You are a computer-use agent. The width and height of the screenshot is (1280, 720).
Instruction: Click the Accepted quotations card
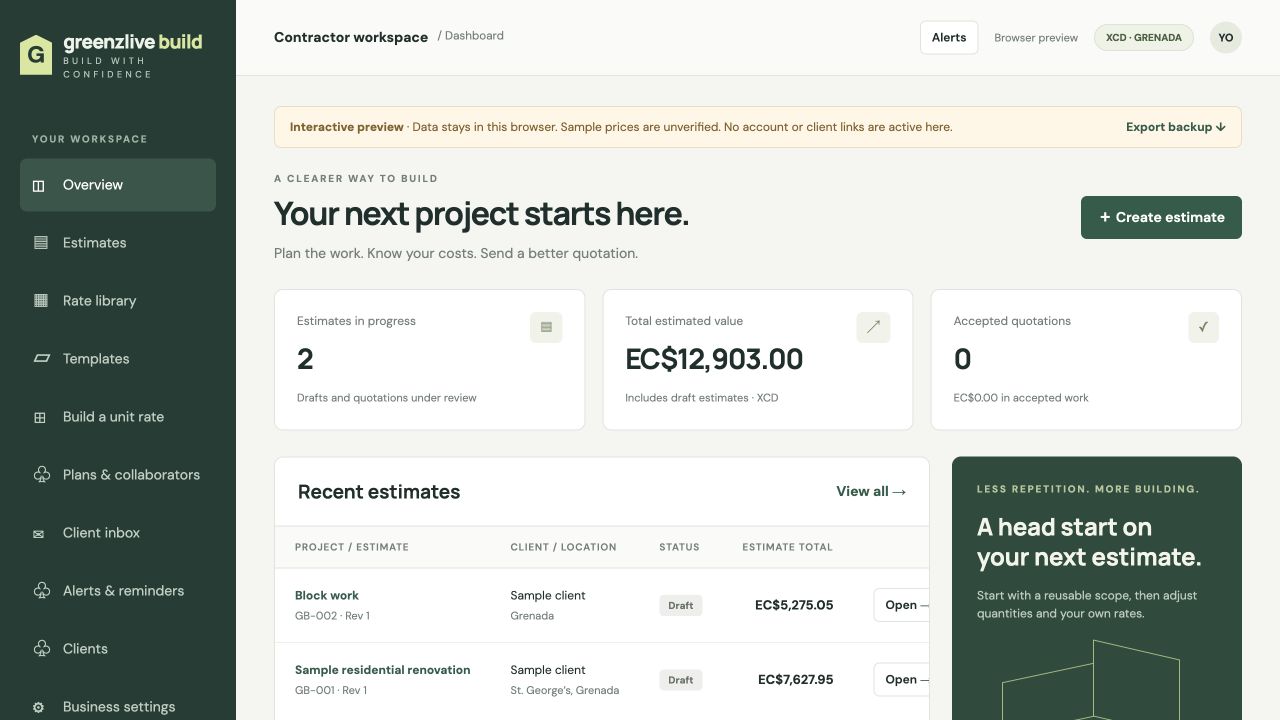pyautogui.click(x=1086, y=360)
